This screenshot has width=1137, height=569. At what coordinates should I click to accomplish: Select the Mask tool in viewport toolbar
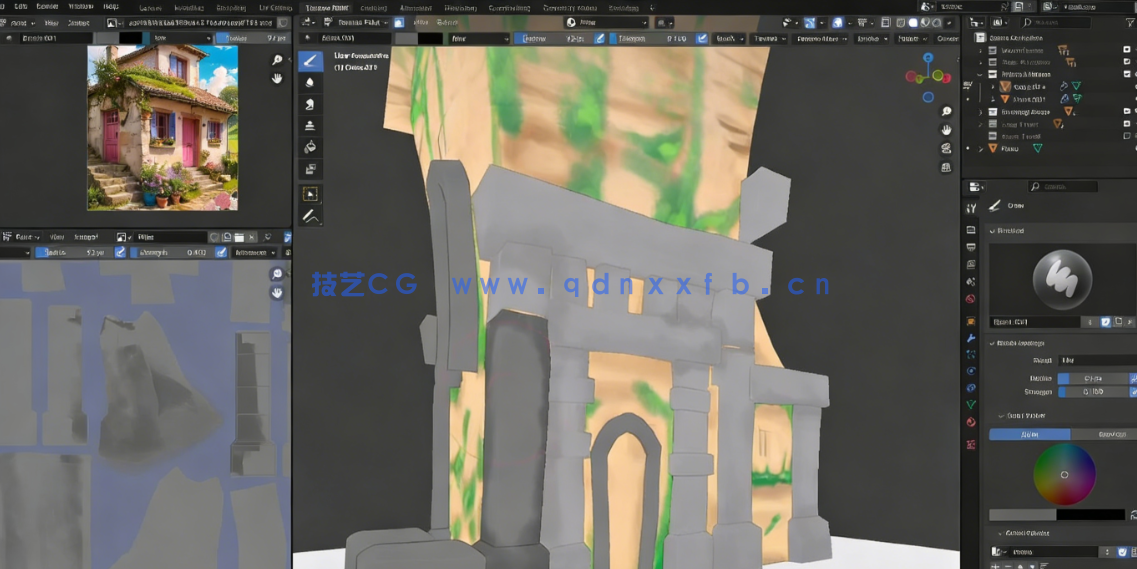[x=310, y=170]
